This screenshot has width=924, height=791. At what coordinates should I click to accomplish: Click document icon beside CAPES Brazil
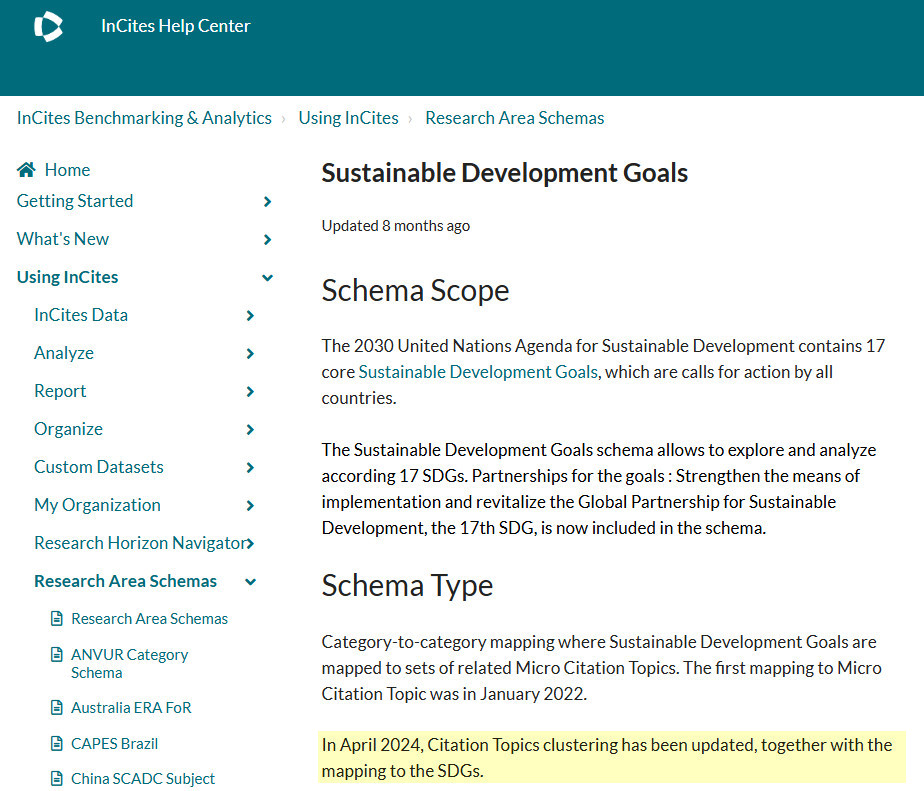click(57, 743)
